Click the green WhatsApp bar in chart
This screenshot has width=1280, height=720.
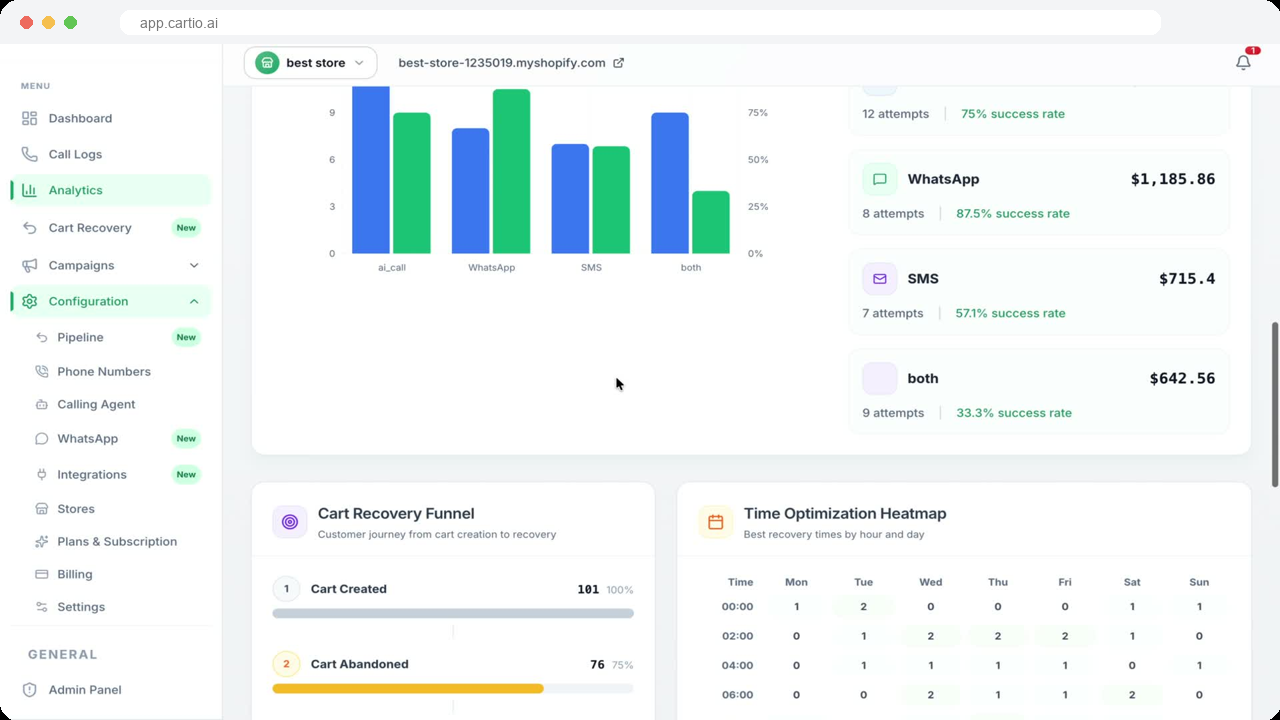click(x=511, y=171)
